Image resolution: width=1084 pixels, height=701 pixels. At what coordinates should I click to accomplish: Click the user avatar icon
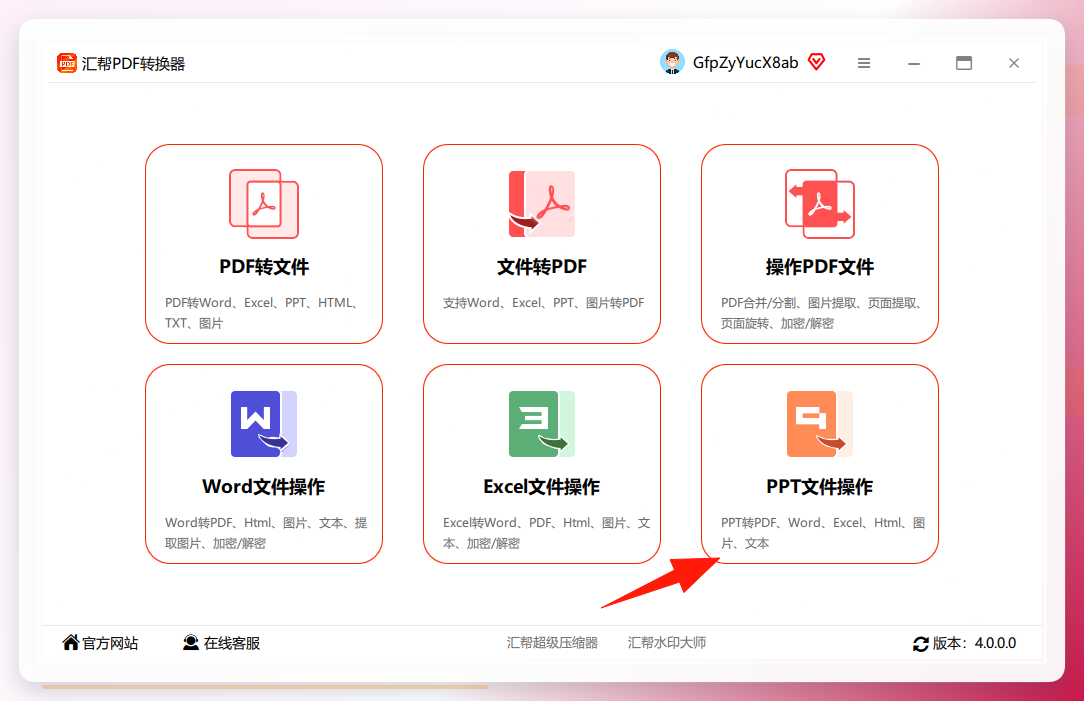(x=672, y=62)
